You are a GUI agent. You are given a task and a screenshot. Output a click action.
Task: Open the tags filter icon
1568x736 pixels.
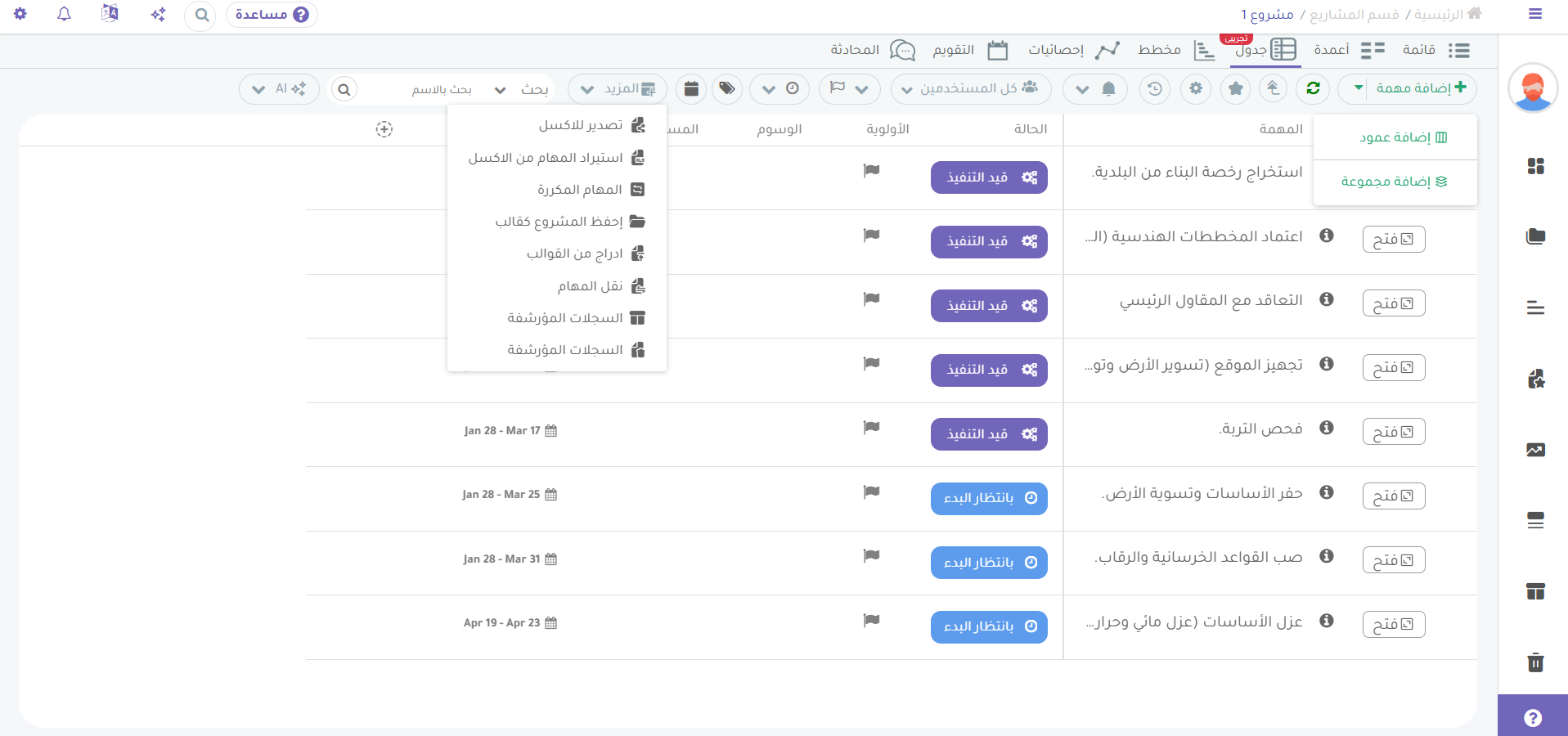point(726,88)
